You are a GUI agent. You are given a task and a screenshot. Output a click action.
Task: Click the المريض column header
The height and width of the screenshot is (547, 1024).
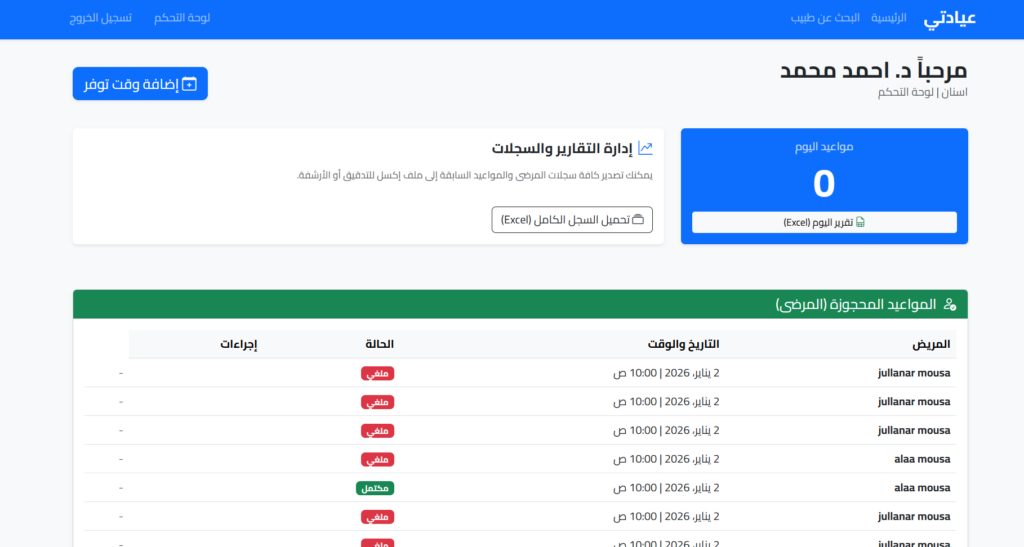[931, 344]
